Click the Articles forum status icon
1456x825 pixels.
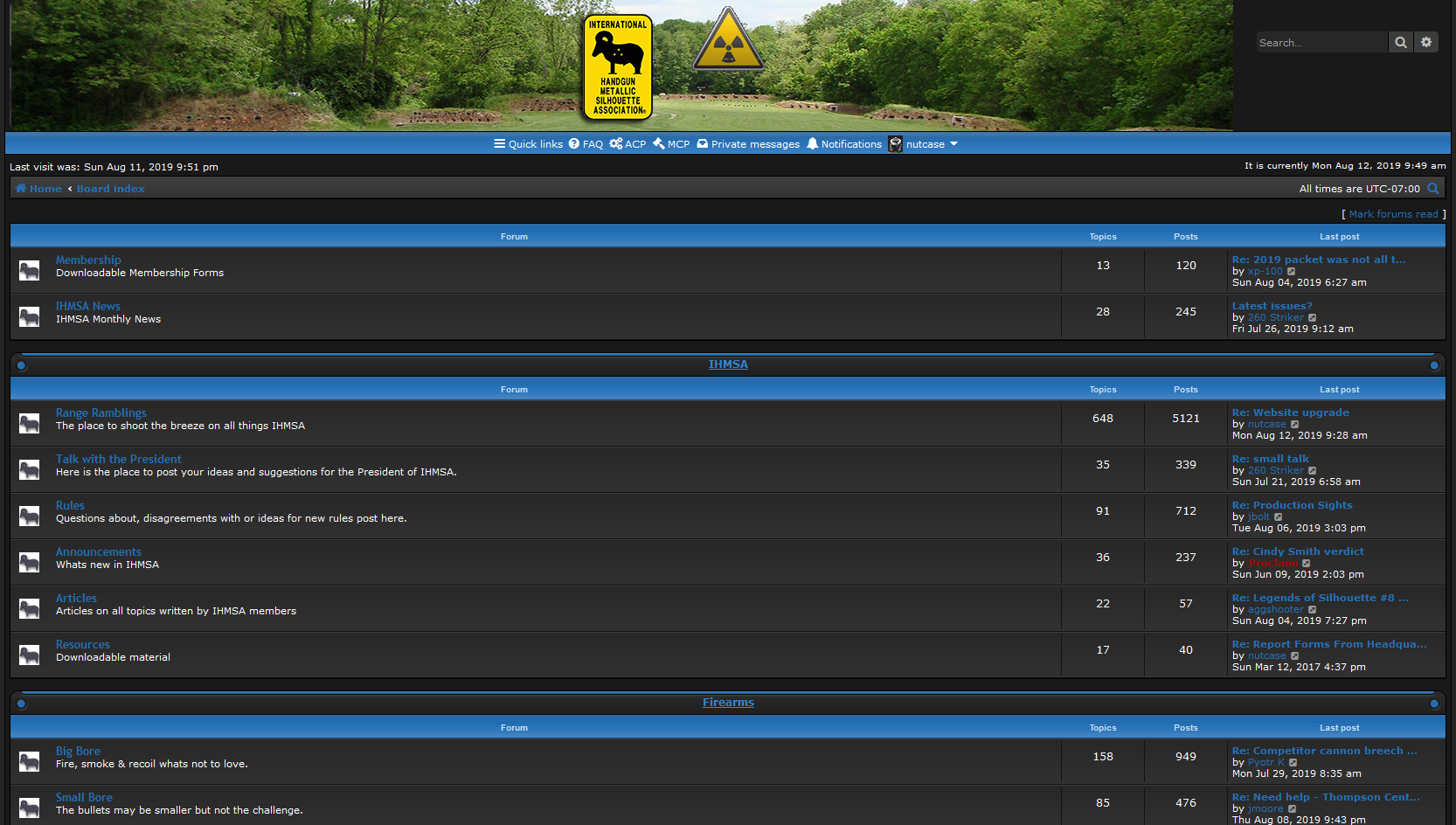30,608
